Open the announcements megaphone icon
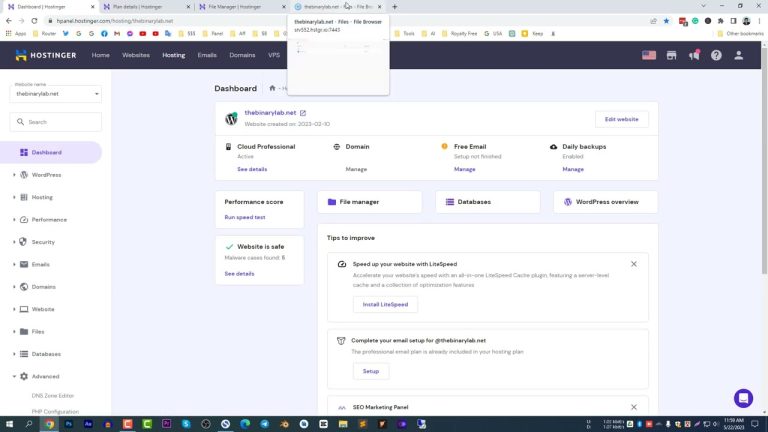Screen dimensions: 768x432 (694, 55)
